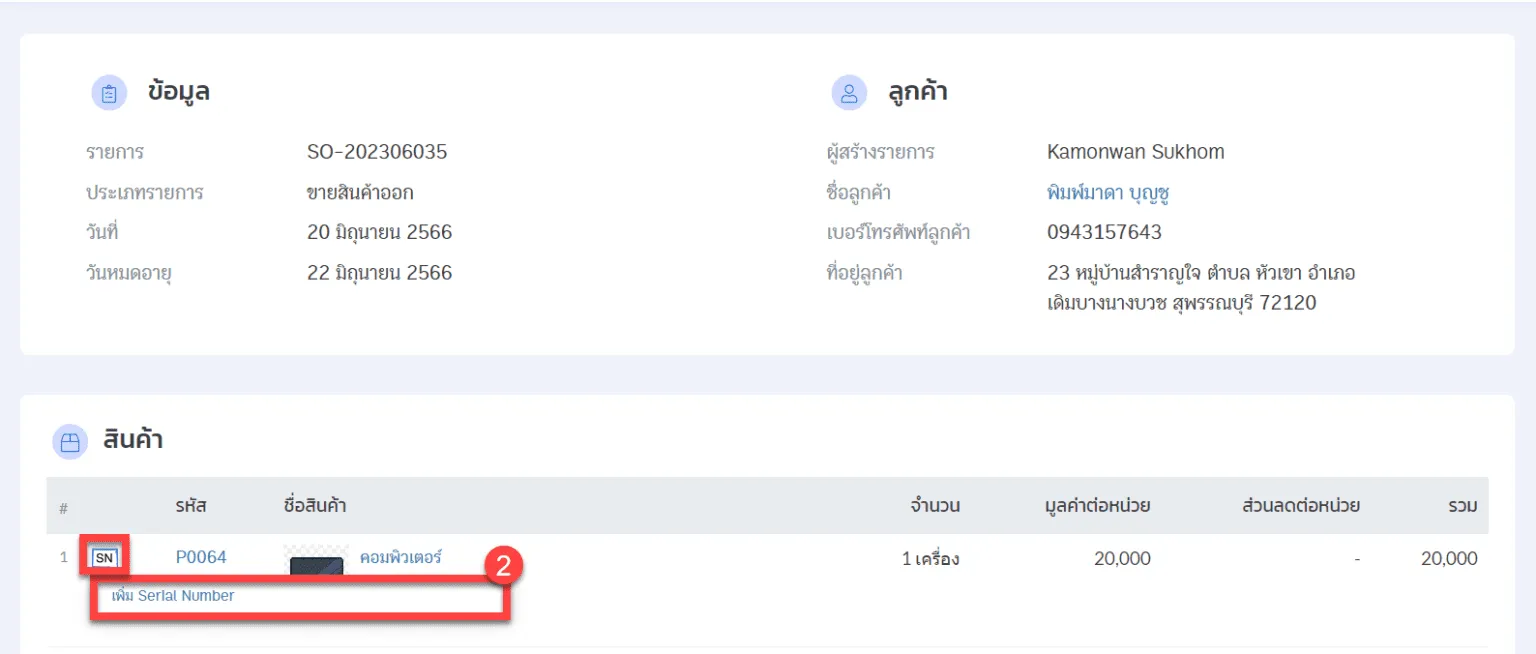Click the มูลค่าต่อหน่วย column header

tap(1096, 506)
